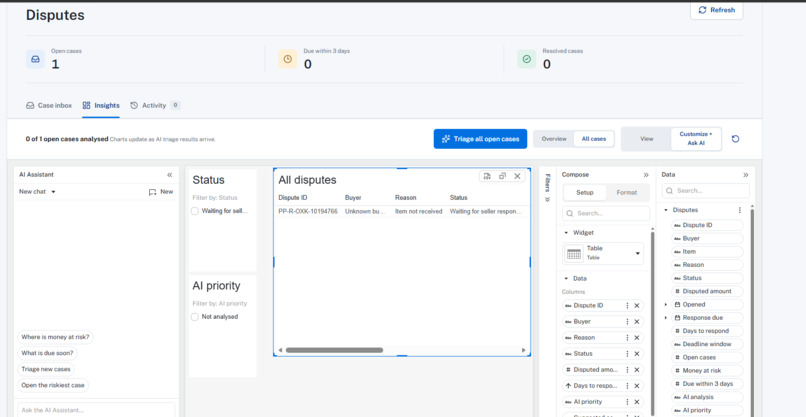
Task: Open the Disputes dataset options menu
Action: pyautogui.click(x=740, y=210)
